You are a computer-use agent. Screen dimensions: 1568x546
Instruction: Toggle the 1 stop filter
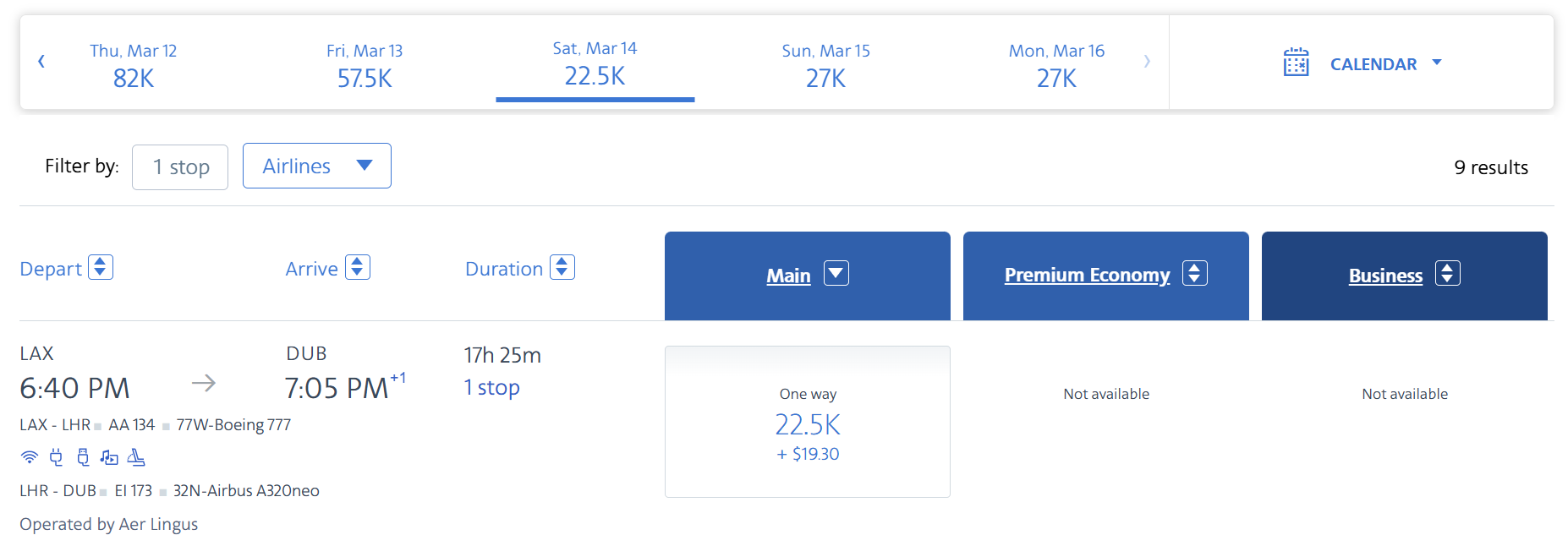180,167
